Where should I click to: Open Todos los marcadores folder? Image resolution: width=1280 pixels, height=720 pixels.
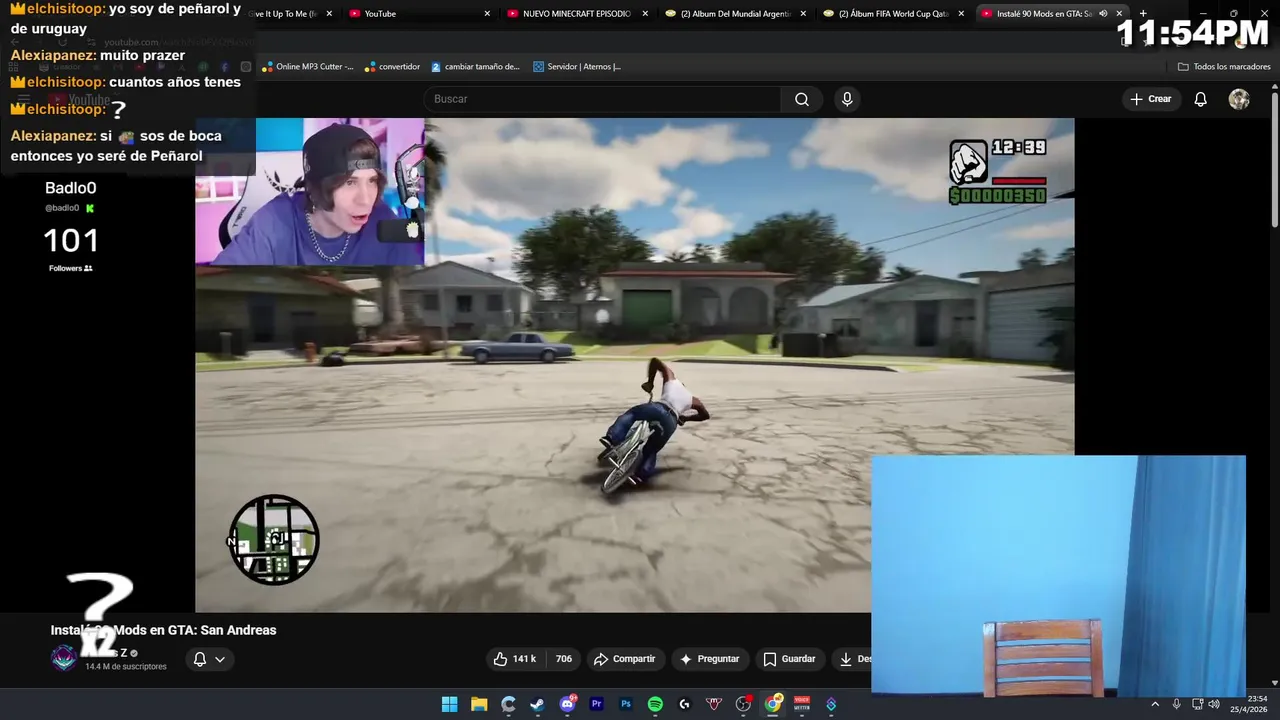coord(1224,67)
